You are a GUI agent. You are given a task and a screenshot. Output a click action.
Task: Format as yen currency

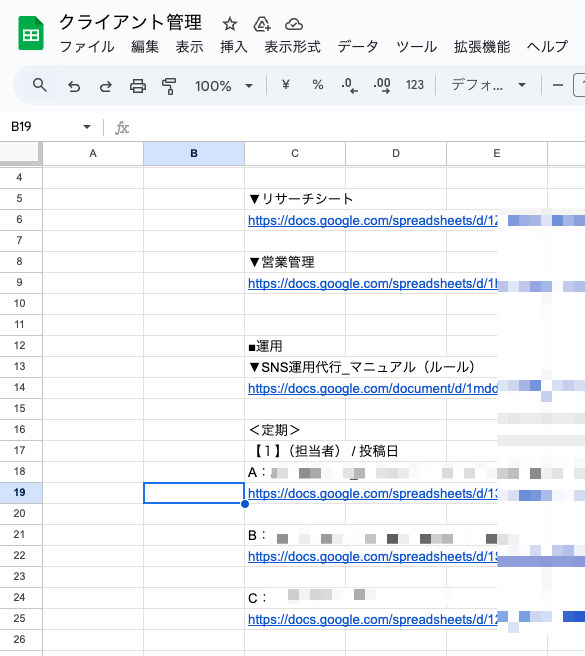click(x=285, y=85)
